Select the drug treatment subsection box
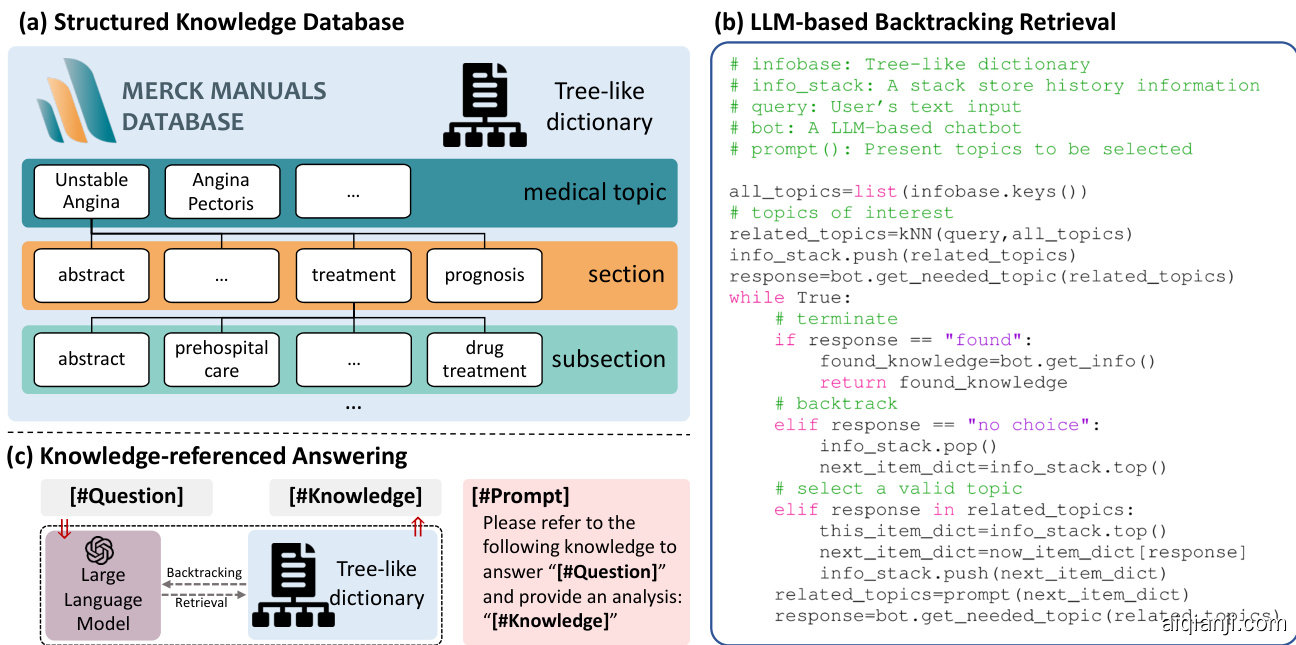1296x645 pixels. tap(484, 359)
